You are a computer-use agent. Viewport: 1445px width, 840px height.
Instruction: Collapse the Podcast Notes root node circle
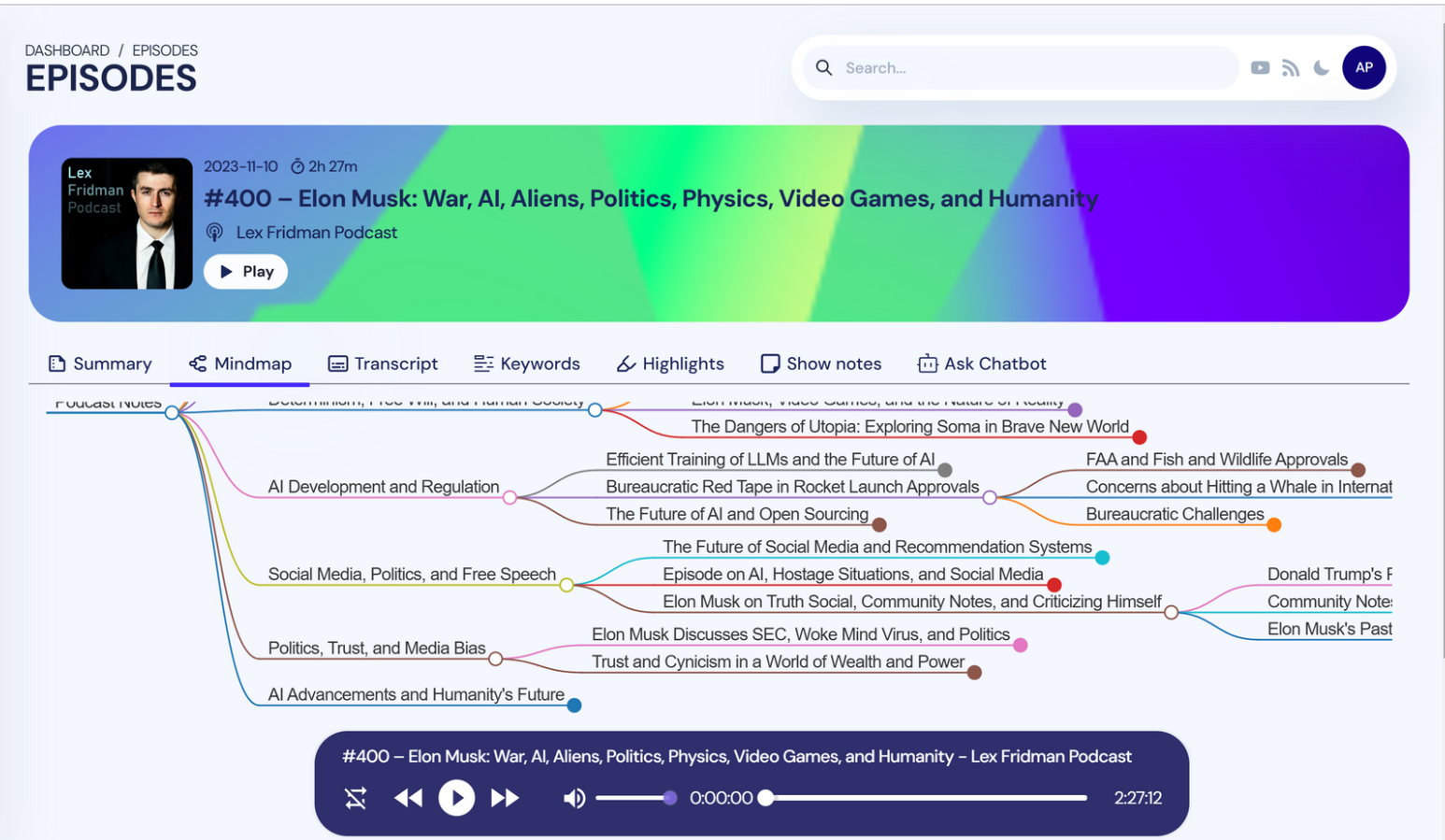coord(172,412)
